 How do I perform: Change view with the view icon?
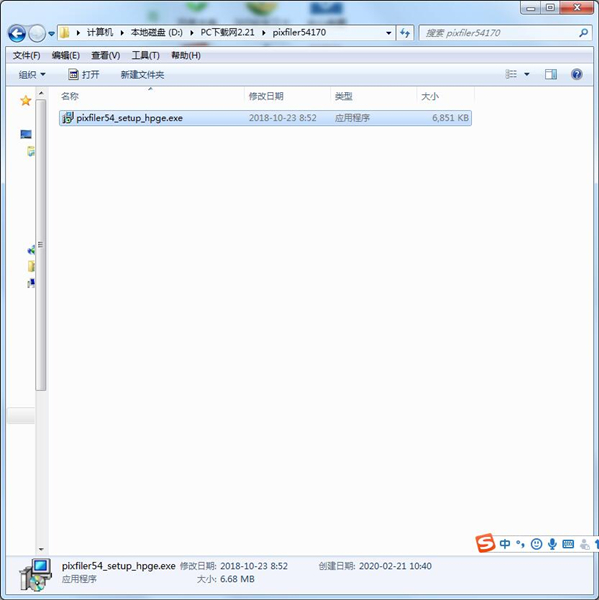pyautogui.click(x=511, y=74)
